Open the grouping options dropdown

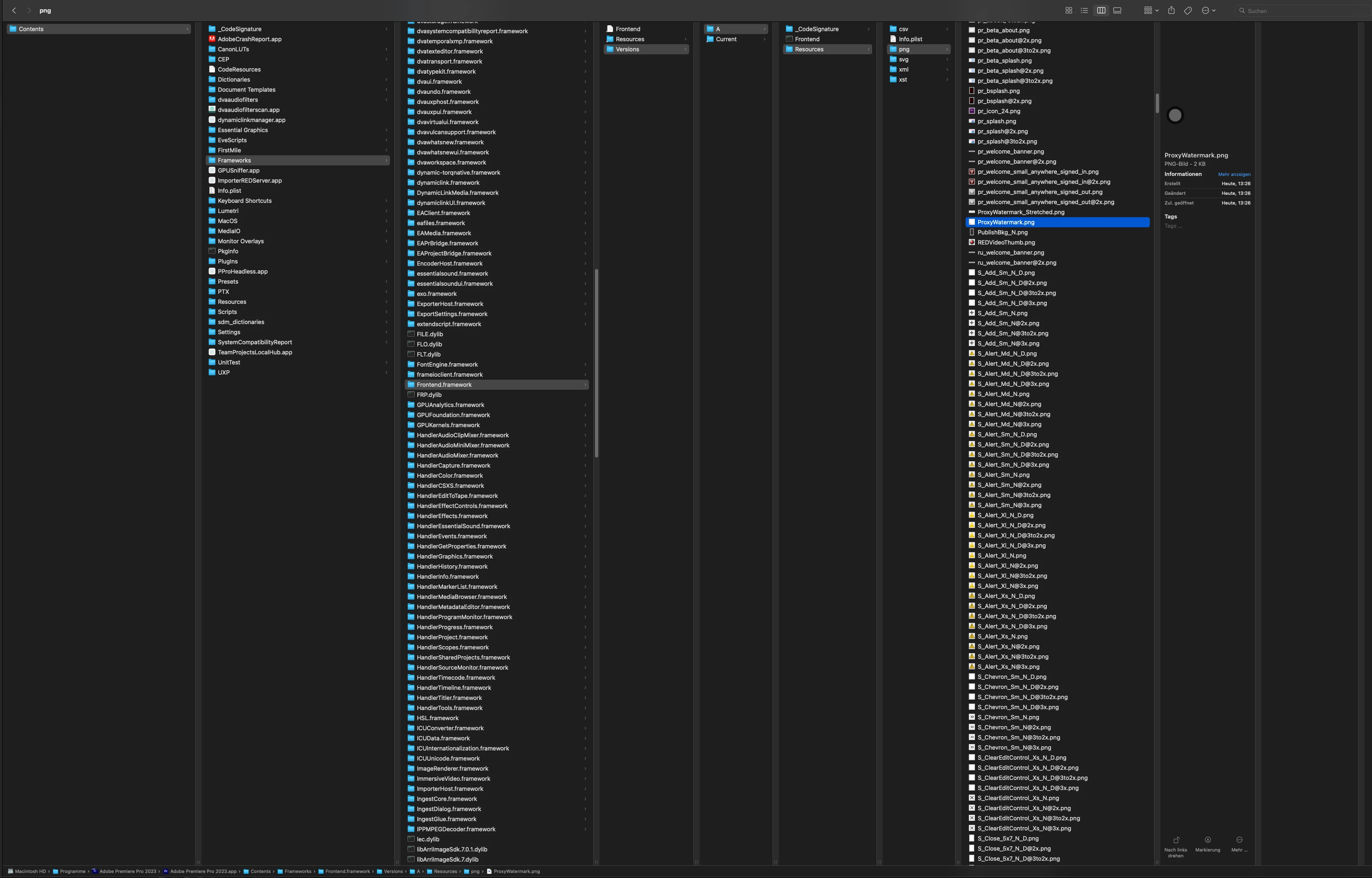coord(1150,10)
